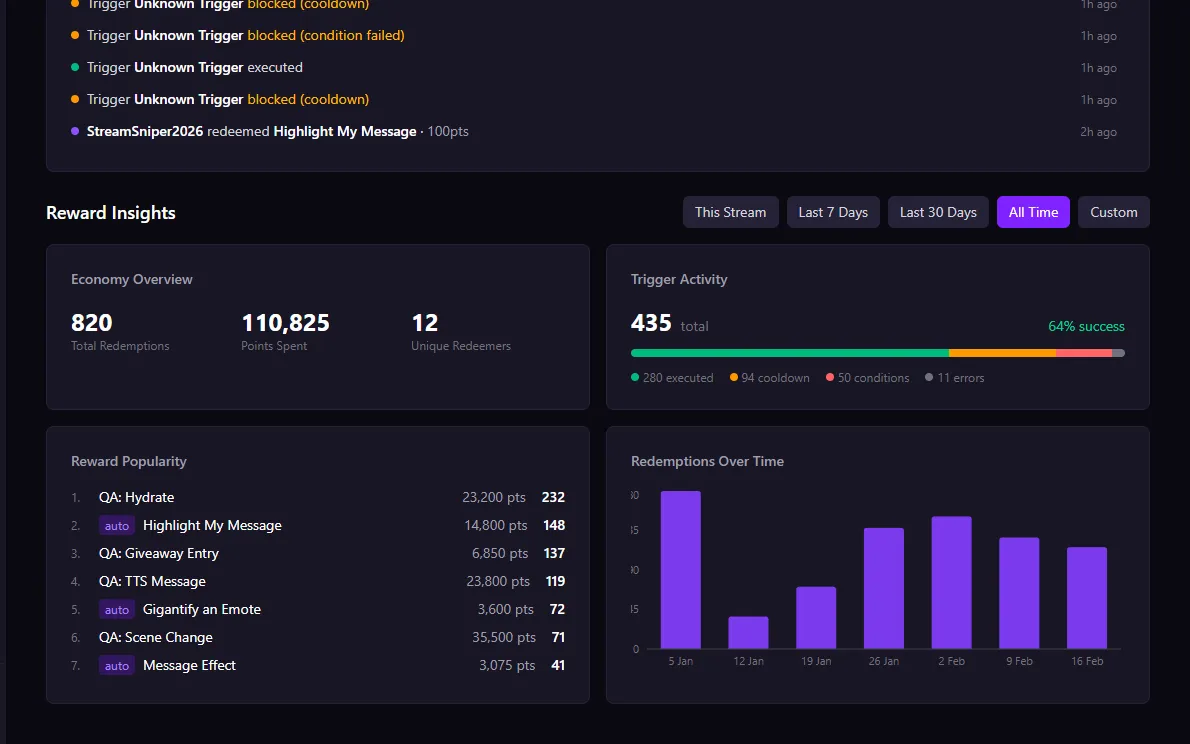Click the auto badge next to Message Effect
The image size is (1190, 744).
point(117,665)
